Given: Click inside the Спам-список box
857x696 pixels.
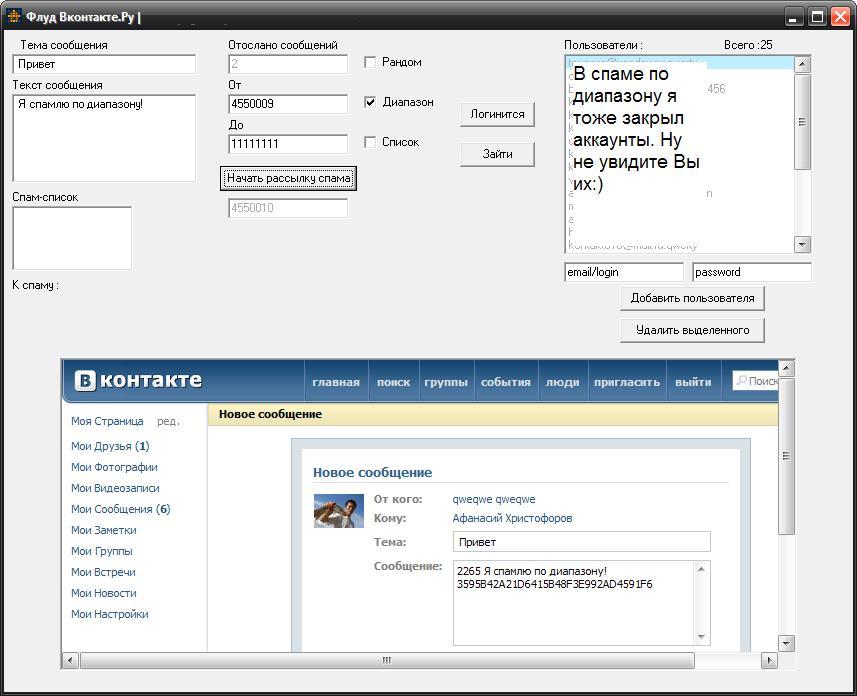Looking at the screenshot, I should click(72, 238).
